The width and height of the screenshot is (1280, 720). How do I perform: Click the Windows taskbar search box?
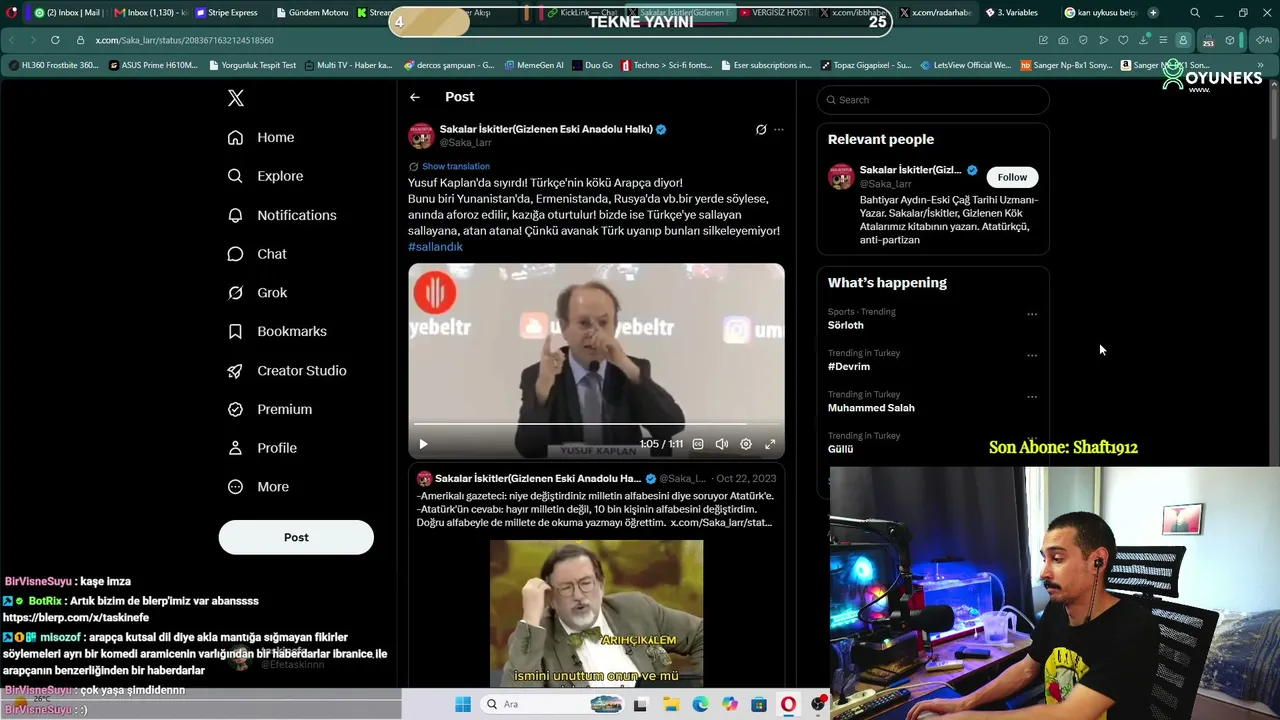tap(550, 704)
